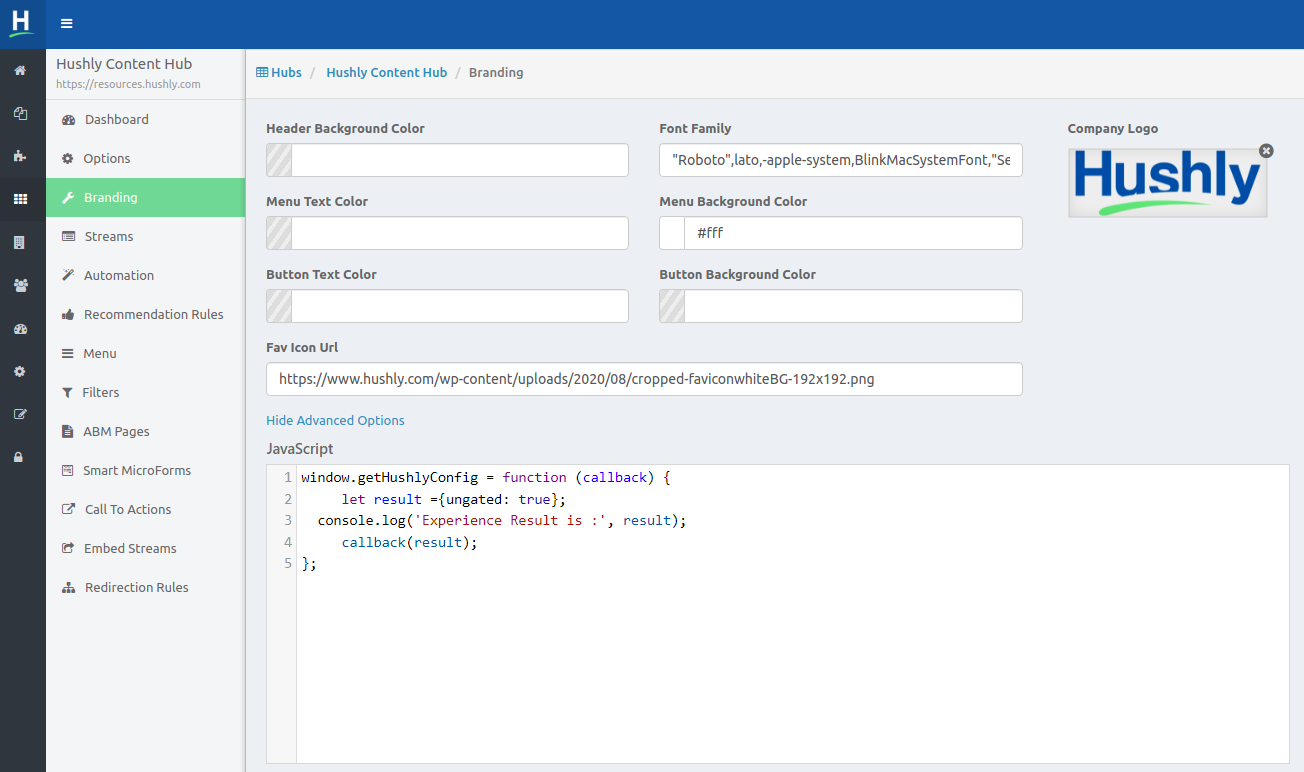Image resolution: width=1304 pixels, height=772 pixels.
Task: Open the gauge icon in dark sidebar
Action: pos(20,328)
